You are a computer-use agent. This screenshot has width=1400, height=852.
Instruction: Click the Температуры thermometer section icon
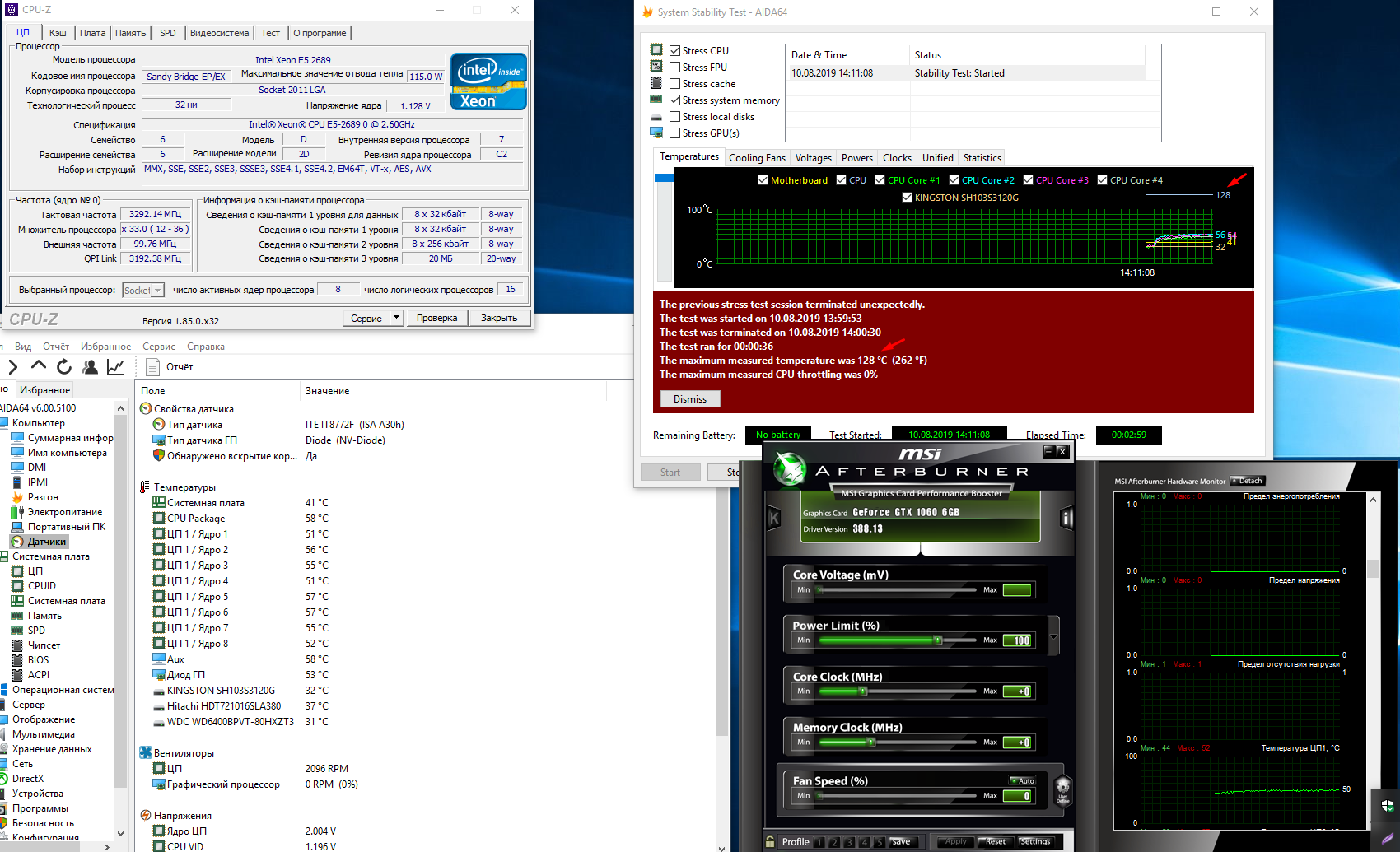point(145,487)
